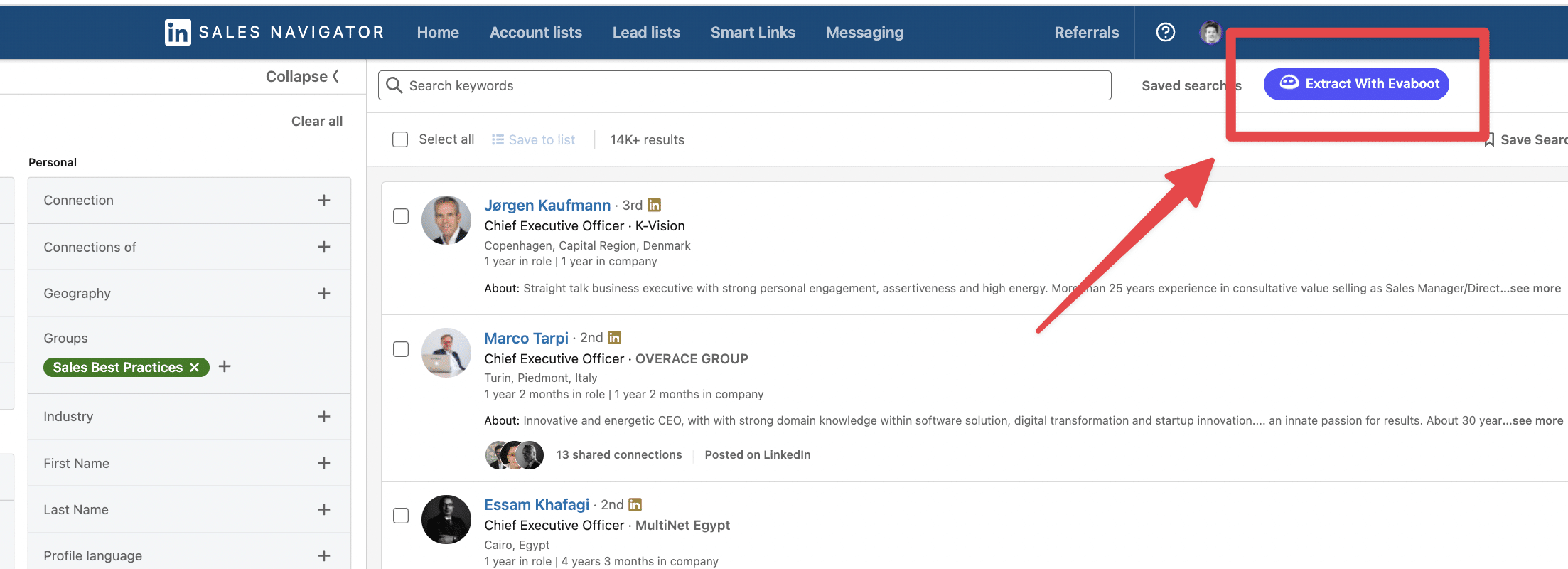Open the user profile avatar menu
1568x569 pixels.
coord(1210,32)
